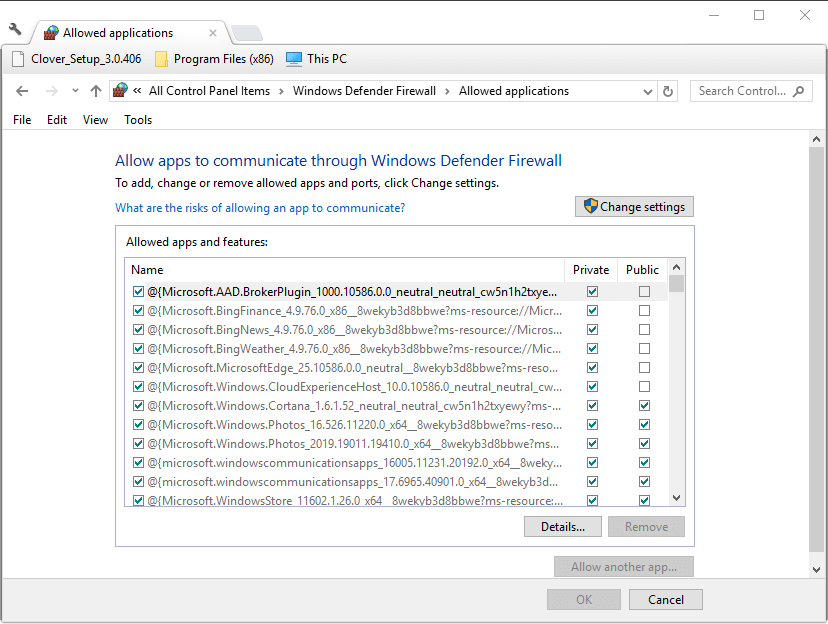Open the Clover wrench settings icon
This screenshot has width=828, height=624.
(15, 29)
